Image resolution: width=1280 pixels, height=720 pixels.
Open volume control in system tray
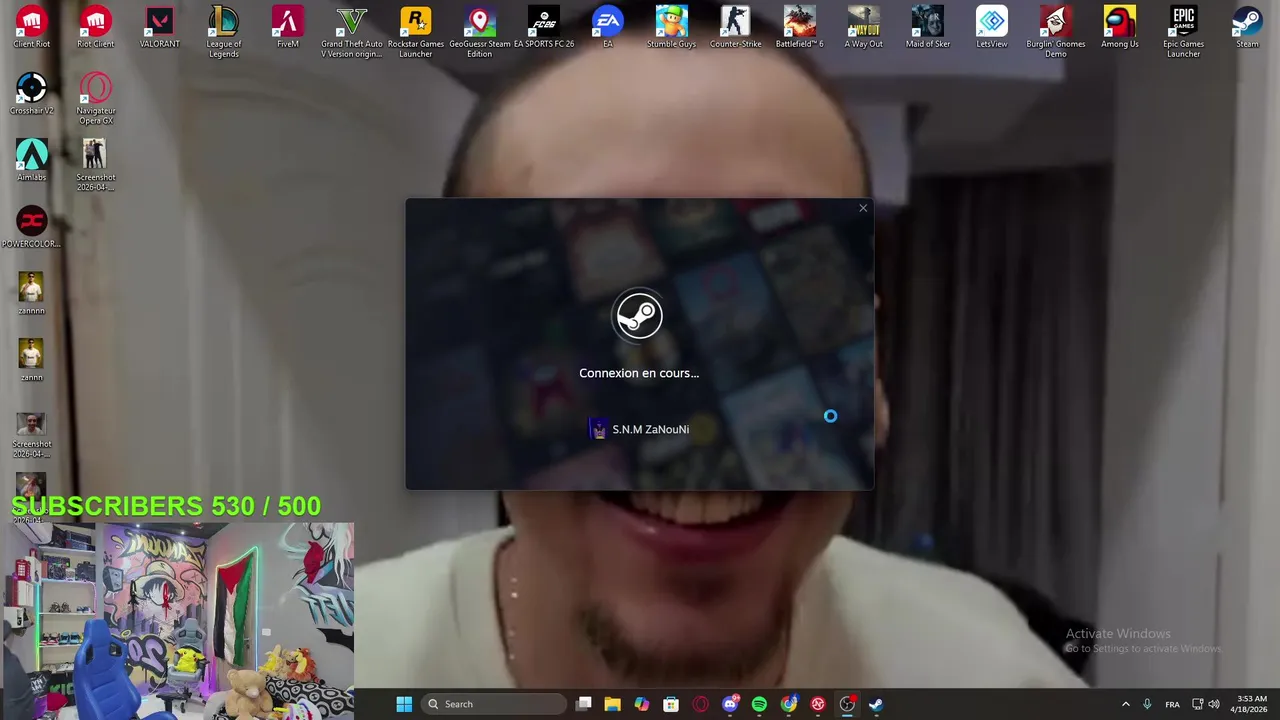pos(1214,704)
